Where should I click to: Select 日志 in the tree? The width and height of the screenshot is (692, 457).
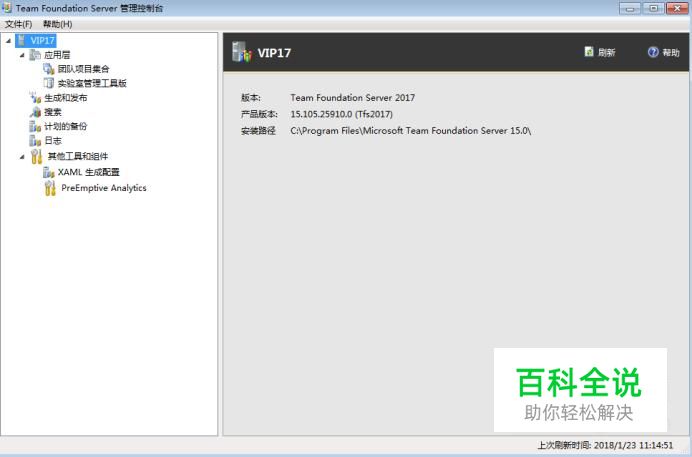[53, 141]
